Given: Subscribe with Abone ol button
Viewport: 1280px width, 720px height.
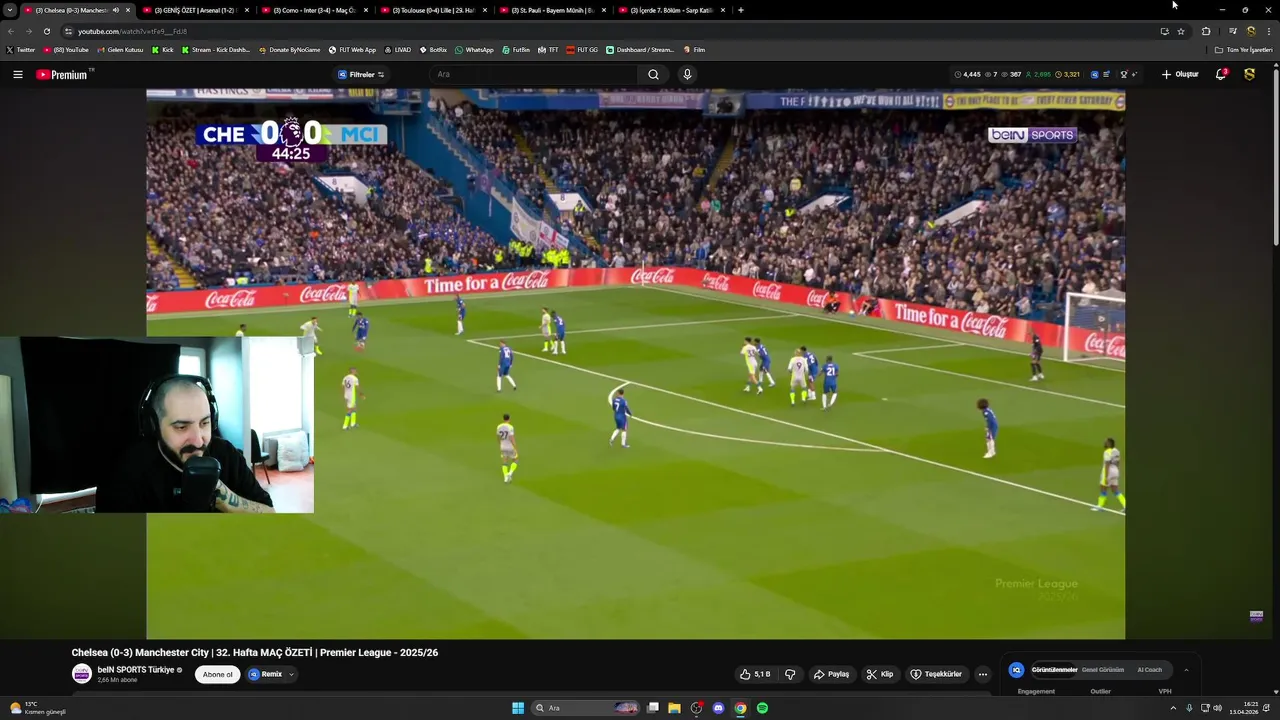Looking at the screenshot, I should click(x=218, y=674).
